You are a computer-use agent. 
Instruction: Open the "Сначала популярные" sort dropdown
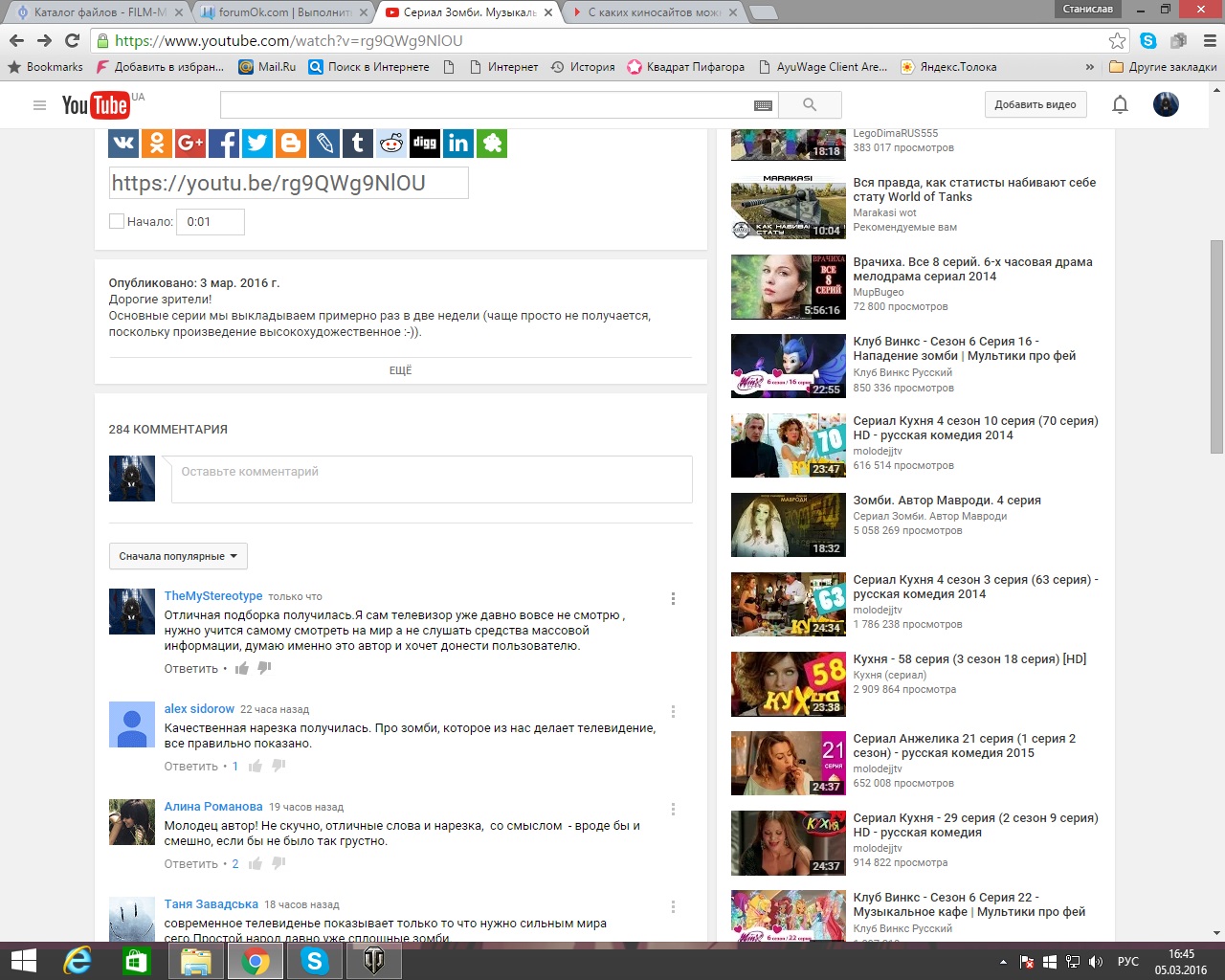[x=178, y=556]
